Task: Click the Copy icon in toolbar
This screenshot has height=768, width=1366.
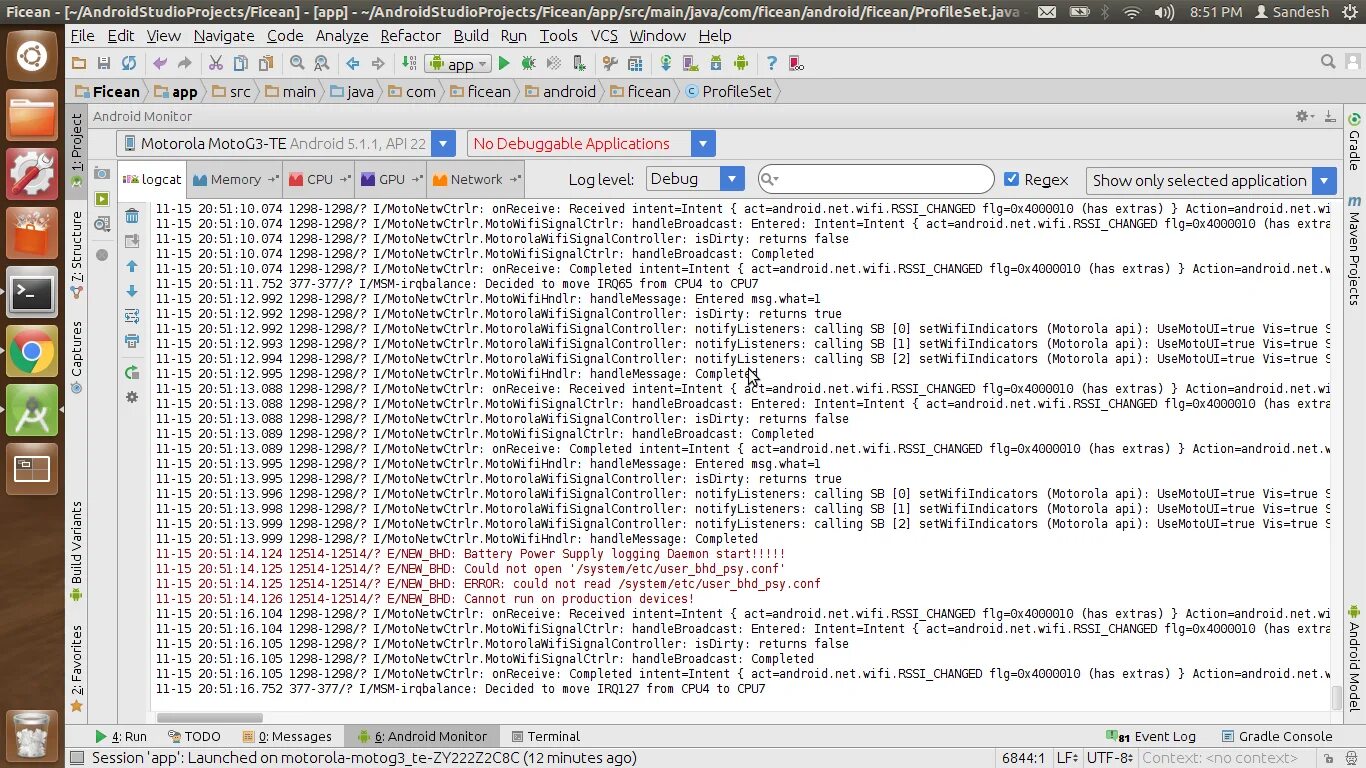Action: point(240,63)
